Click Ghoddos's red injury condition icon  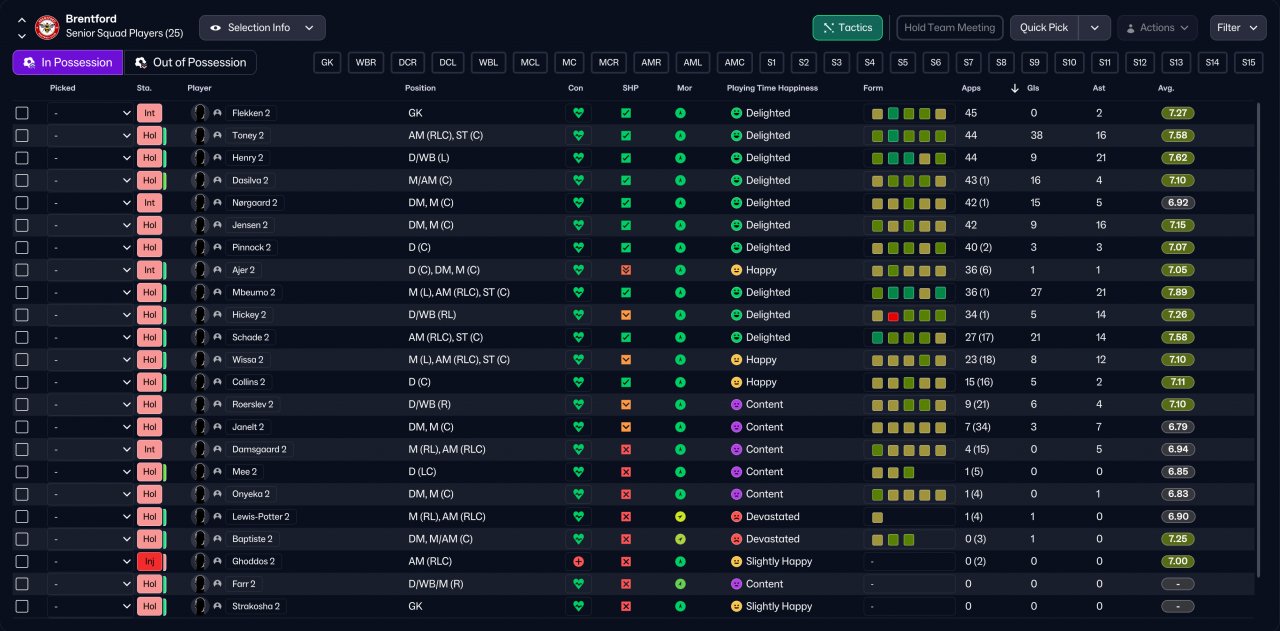pos(578,561)
